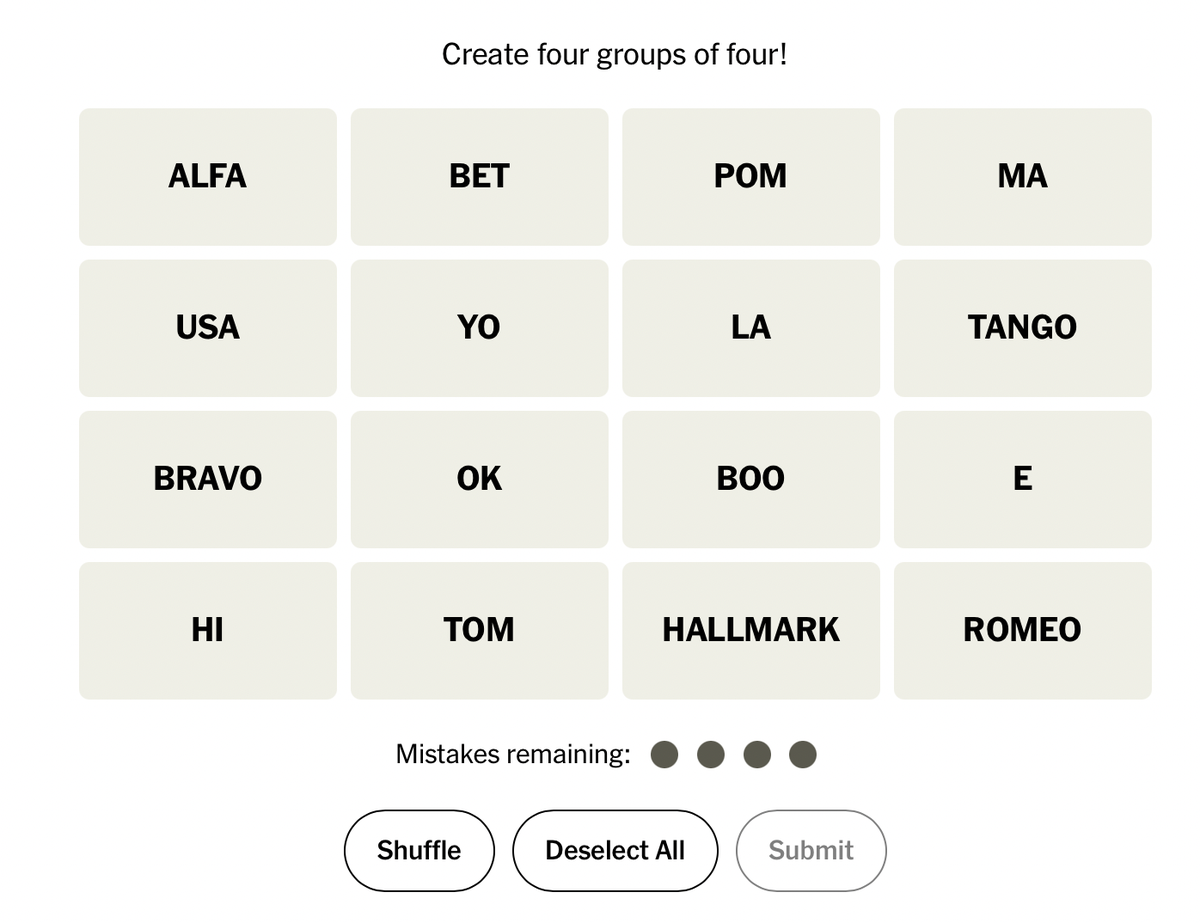Click the YO tile
This screenshot has height=923, width=1200.
[x=479, y=328]
